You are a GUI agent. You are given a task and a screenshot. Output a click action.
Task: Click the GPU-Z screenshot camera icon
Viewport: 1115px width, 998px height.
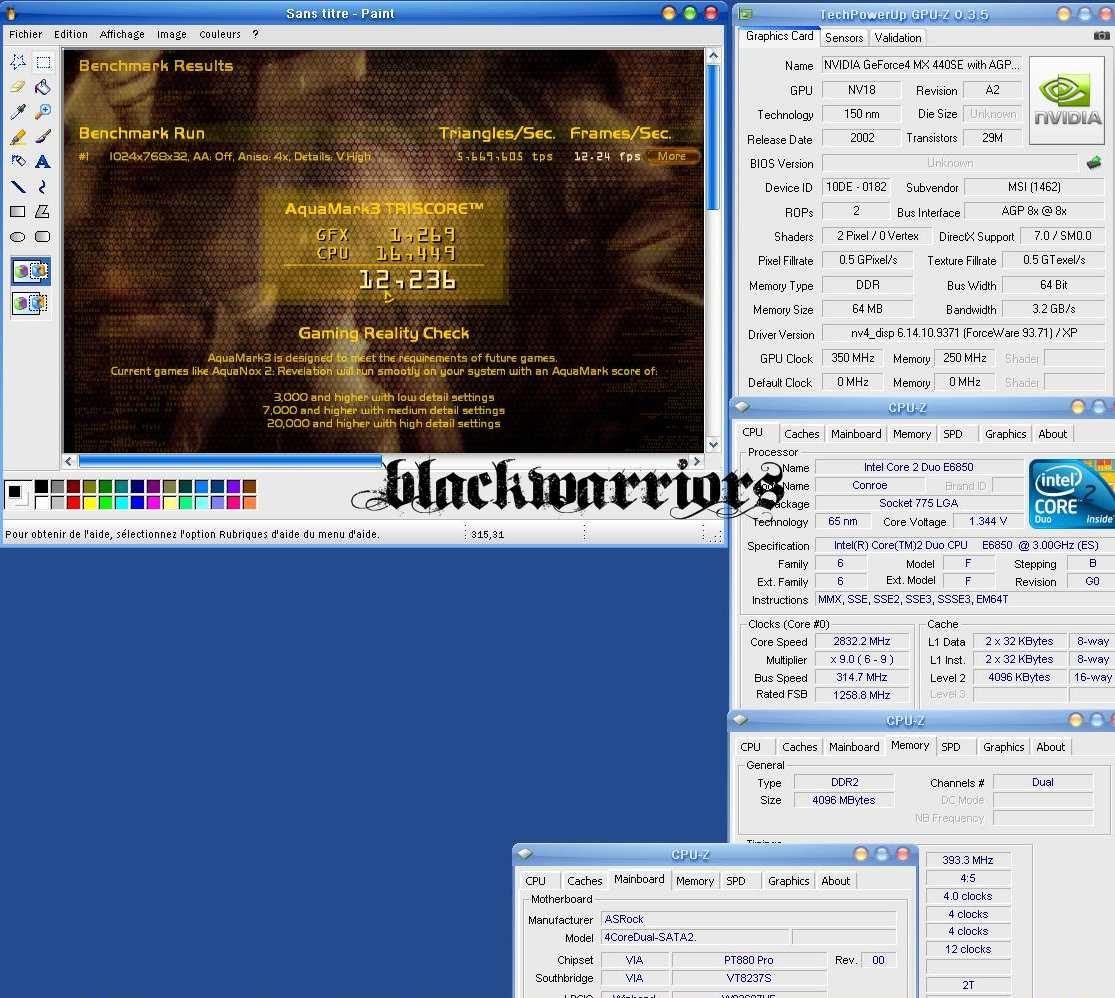pos(1101,36)
